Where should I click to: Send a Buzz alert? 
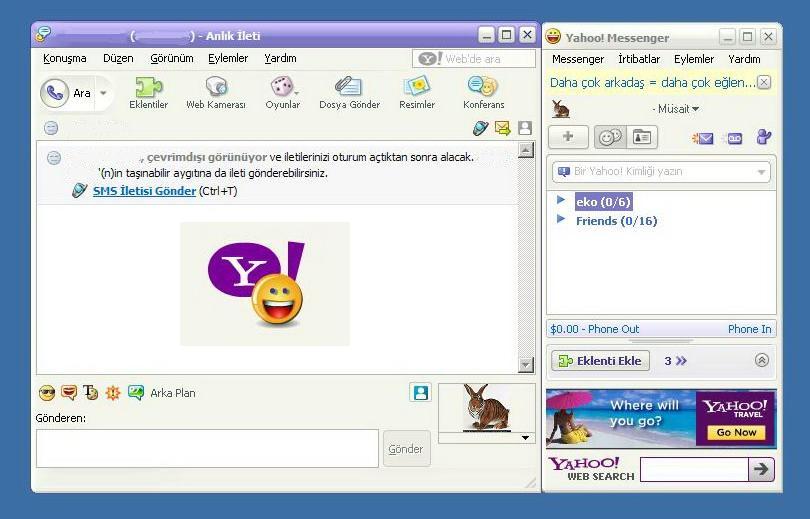tap(113, 393)
